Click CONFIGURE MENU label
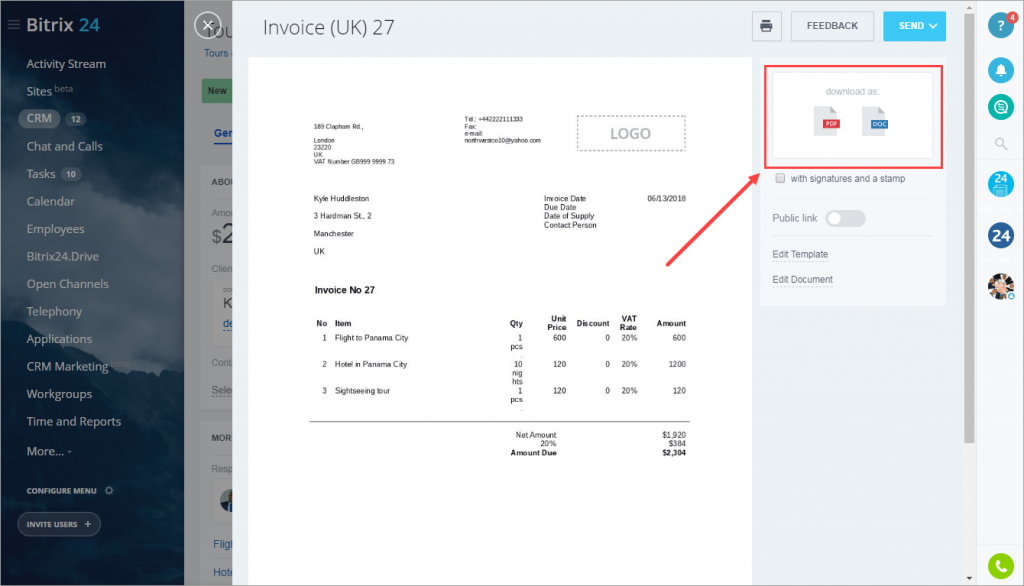Image resolution: width=1024 pixels, height=586 pixels. tap(61, 491)
